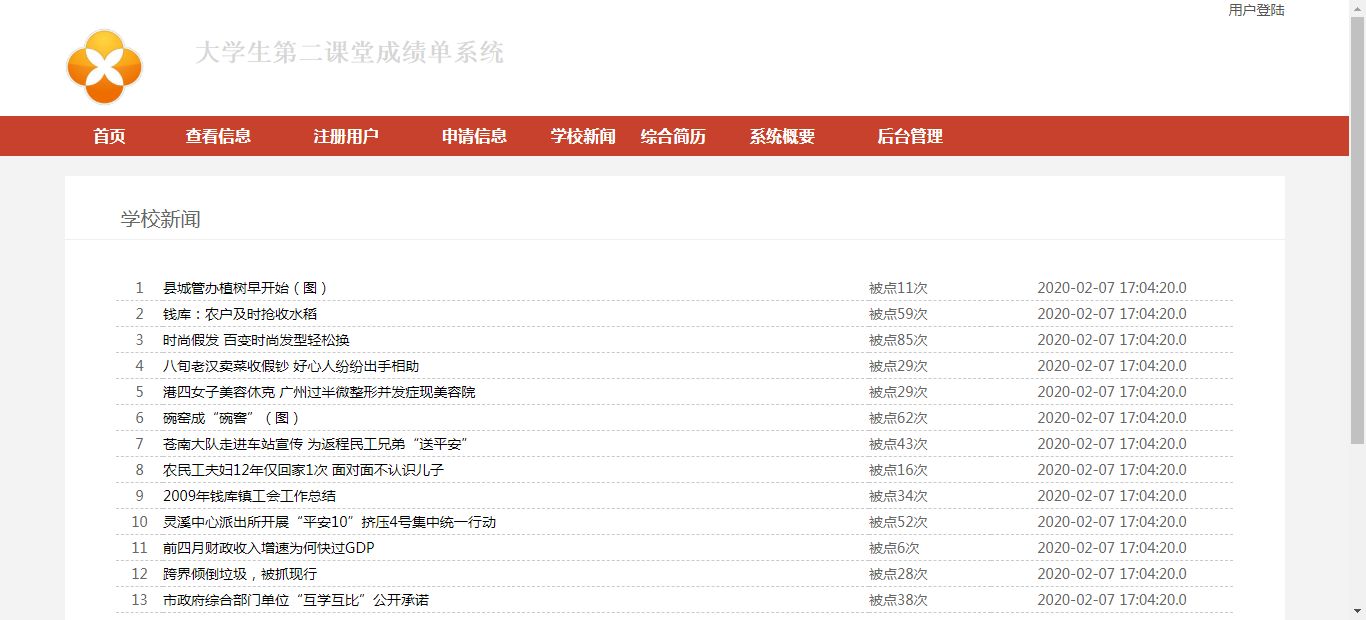Click the orange flower site logo
Screen dimensions: 1366x620
click(x=104, y=67)
